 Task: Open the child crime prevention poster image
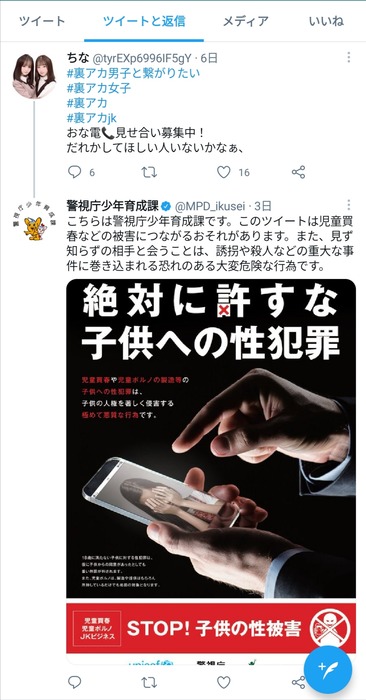point(211,471)
